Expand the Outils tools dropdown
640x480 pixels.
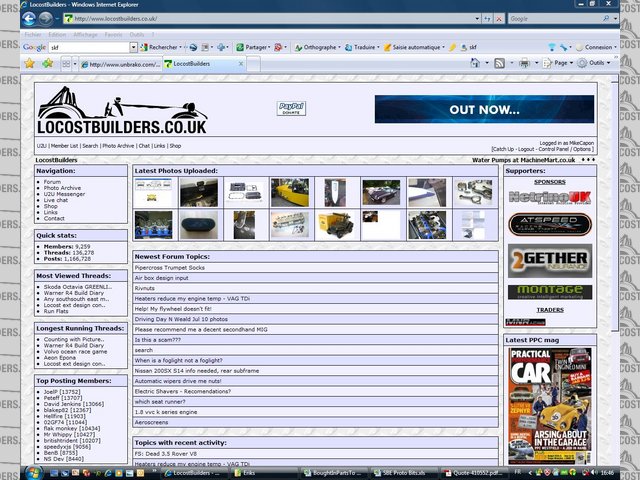click(x=608, y=63)
